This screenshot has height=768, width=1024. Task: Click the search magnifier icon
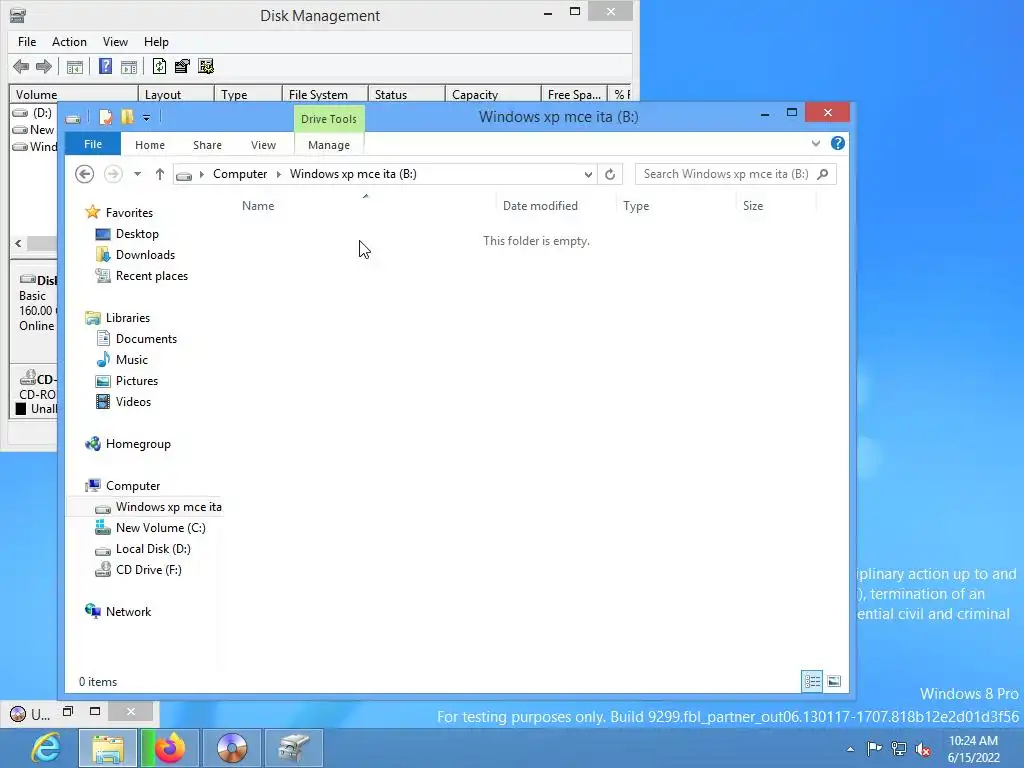click(823, 174)
